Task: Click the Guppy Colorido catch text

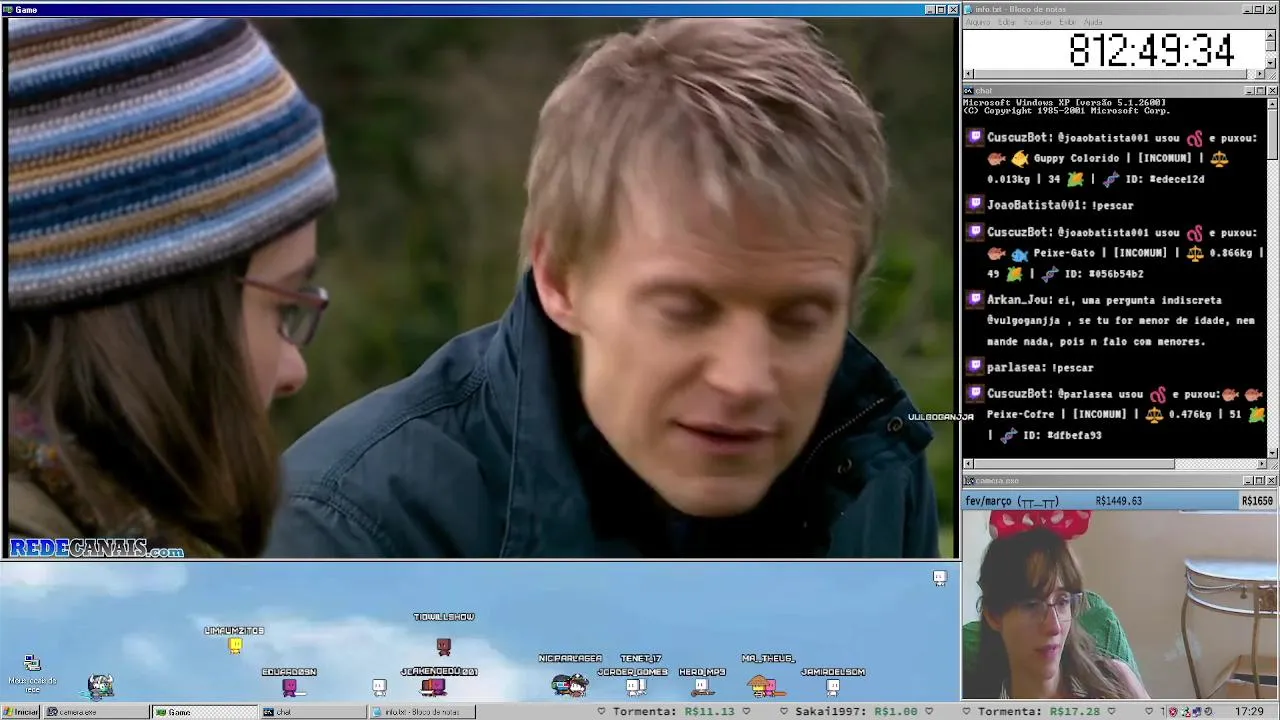Action: [x=1076, y=158]
